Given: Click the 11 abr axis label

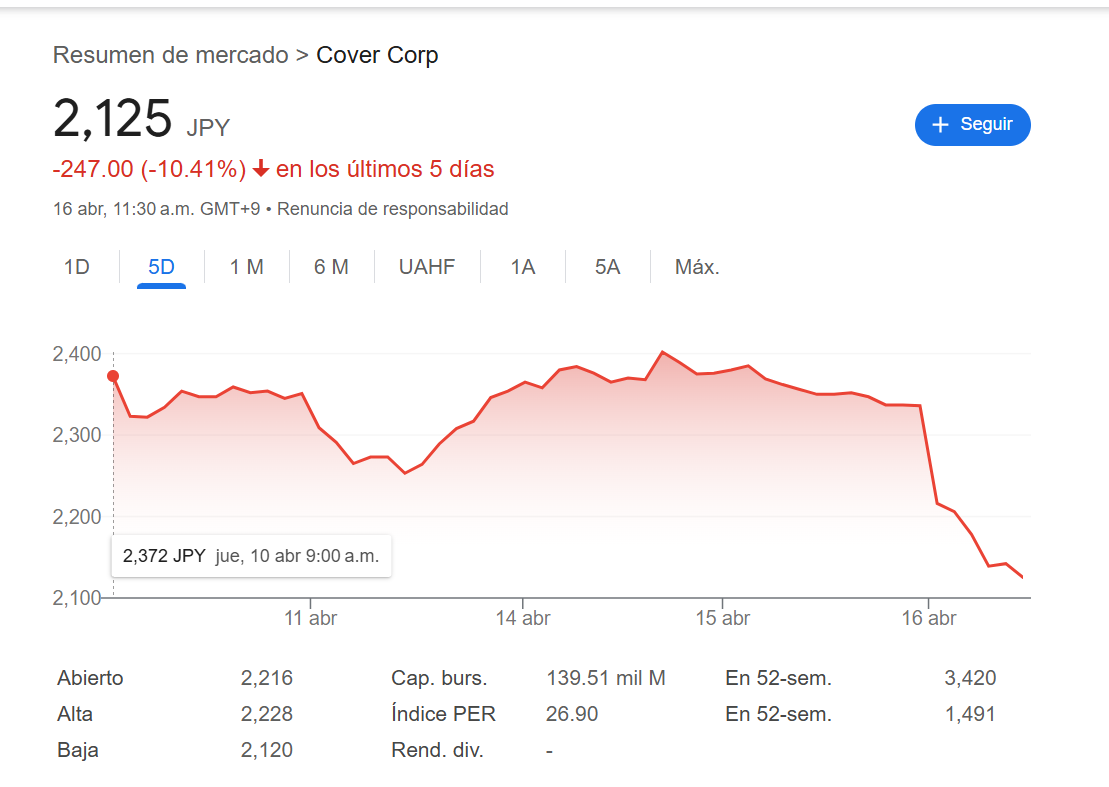Looking at the screenshot, I should 310,619.
